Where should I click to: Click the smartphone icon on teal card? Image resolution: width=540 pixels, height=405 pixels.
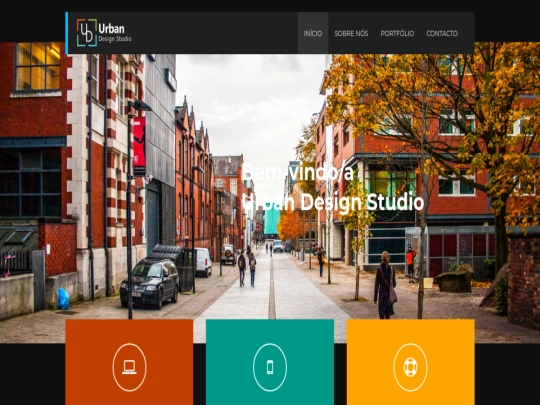pyautogui.click(x=270, y=367)
